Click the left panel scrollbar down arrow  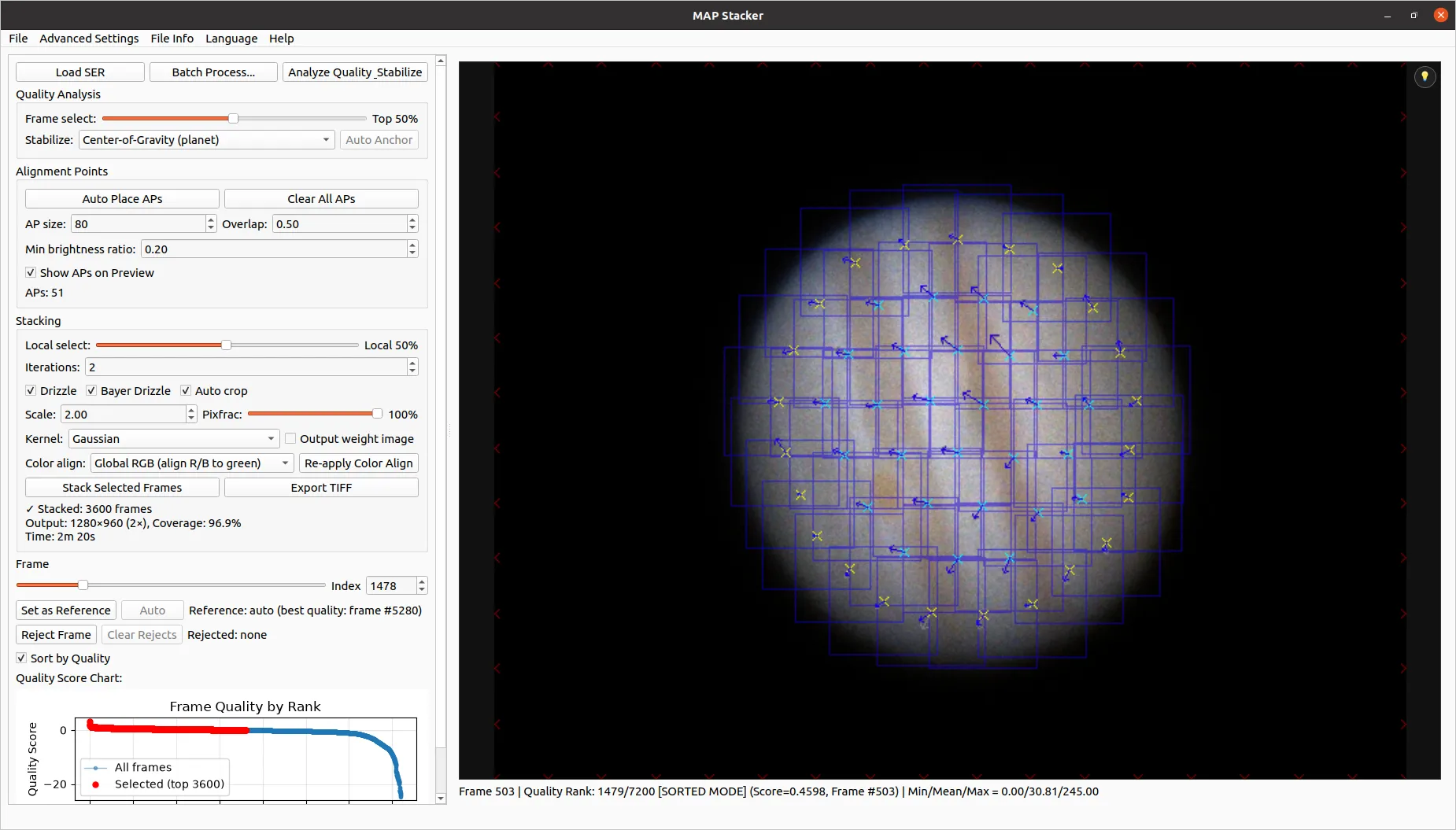point(441,798)
